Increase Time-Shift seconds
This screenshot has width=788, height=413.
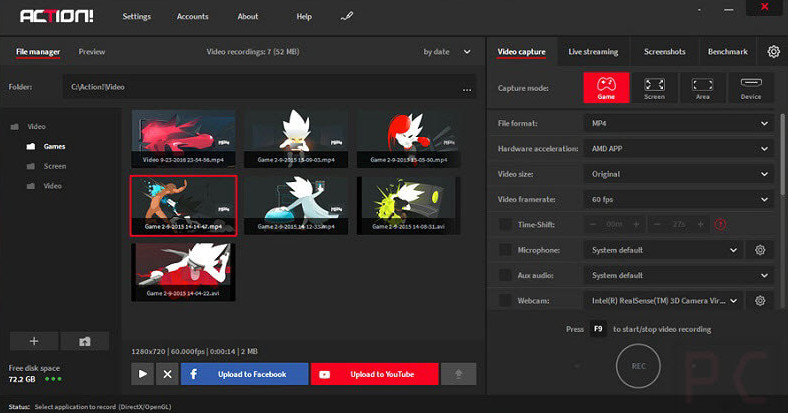[x=701, y=224]
